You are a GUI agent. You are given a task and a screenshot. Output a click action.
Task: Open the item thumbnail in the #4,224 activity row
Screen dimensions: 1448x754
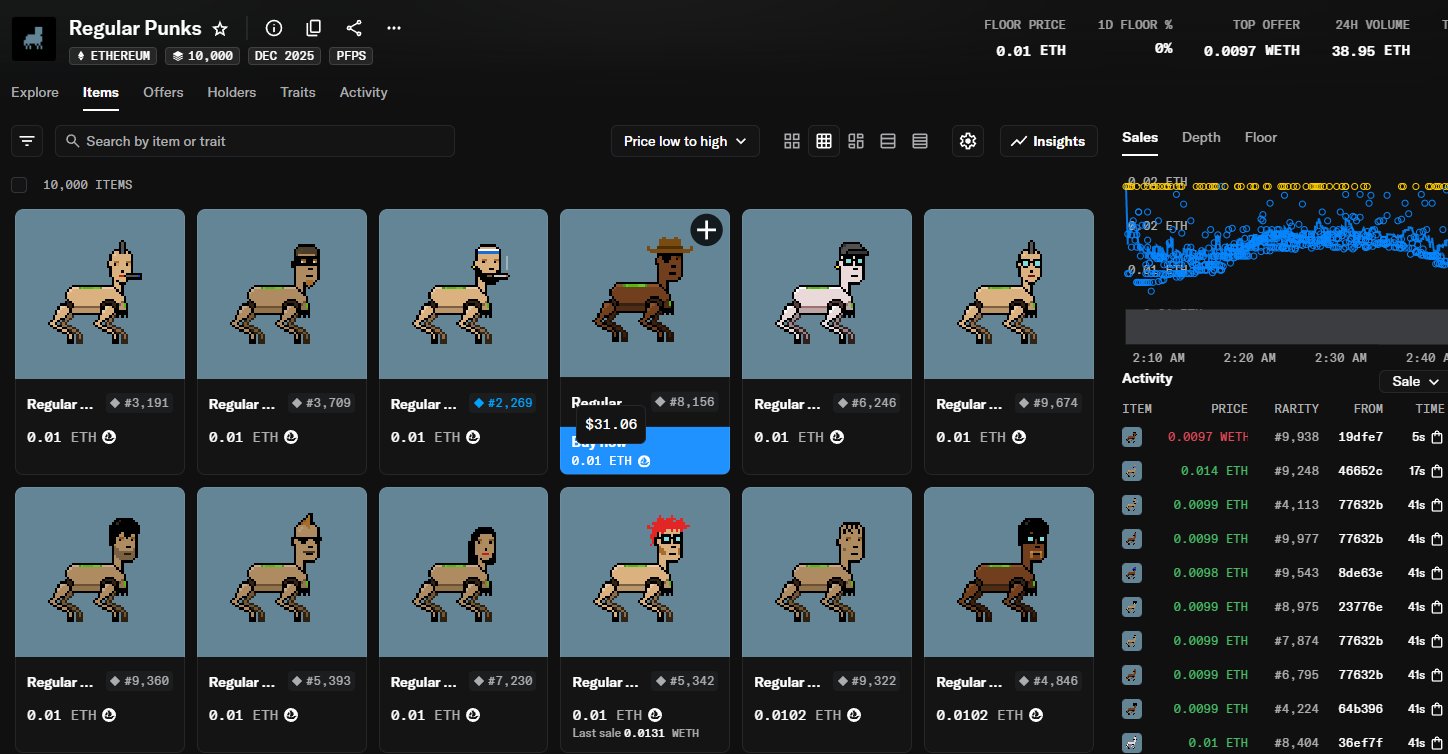pos(1132,709)
